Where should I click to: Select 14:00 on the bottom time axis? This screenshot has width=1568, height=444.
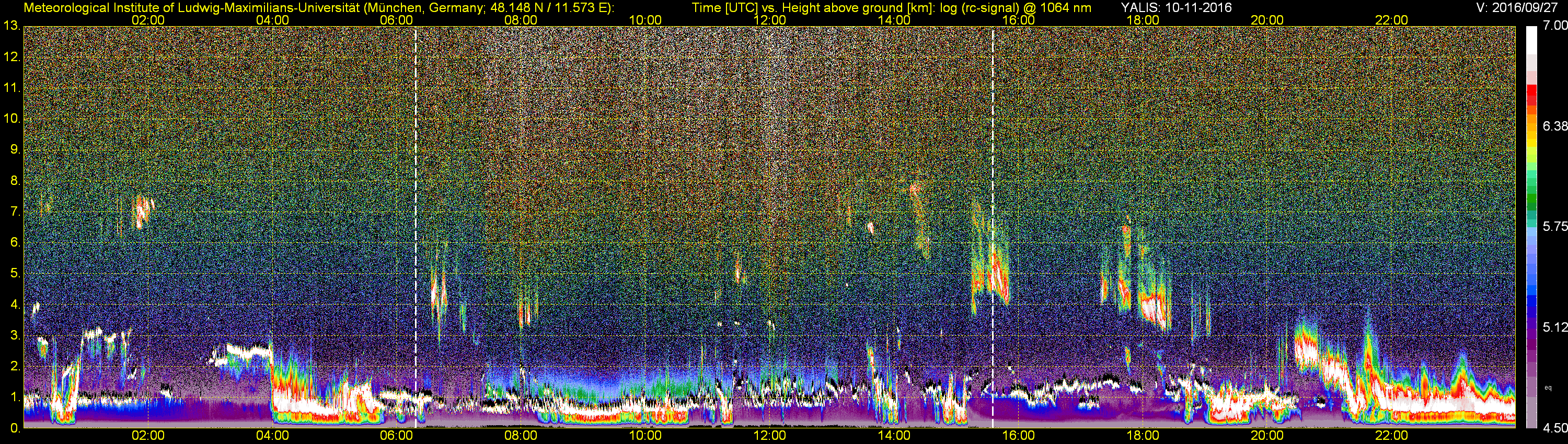pos(894,436)
